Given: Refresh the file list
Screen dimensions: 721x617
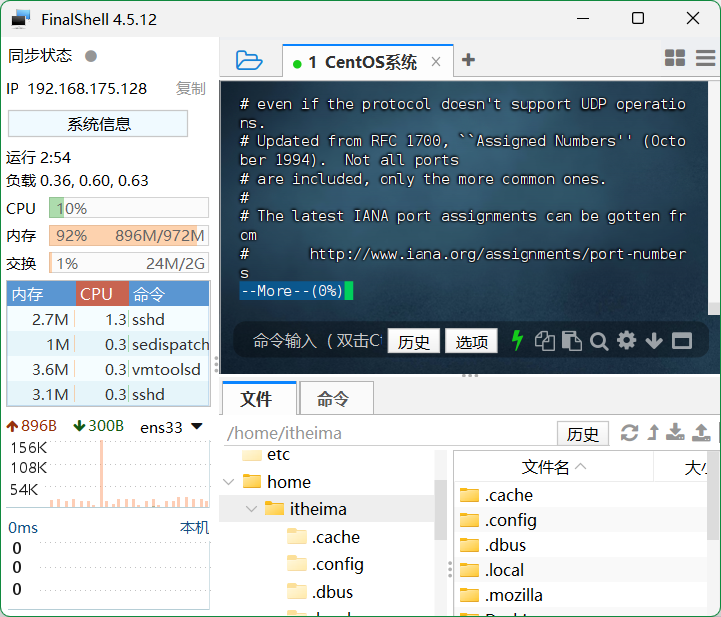Looking at the screenshot, I should pyautogui.click(x=629, y=433).
